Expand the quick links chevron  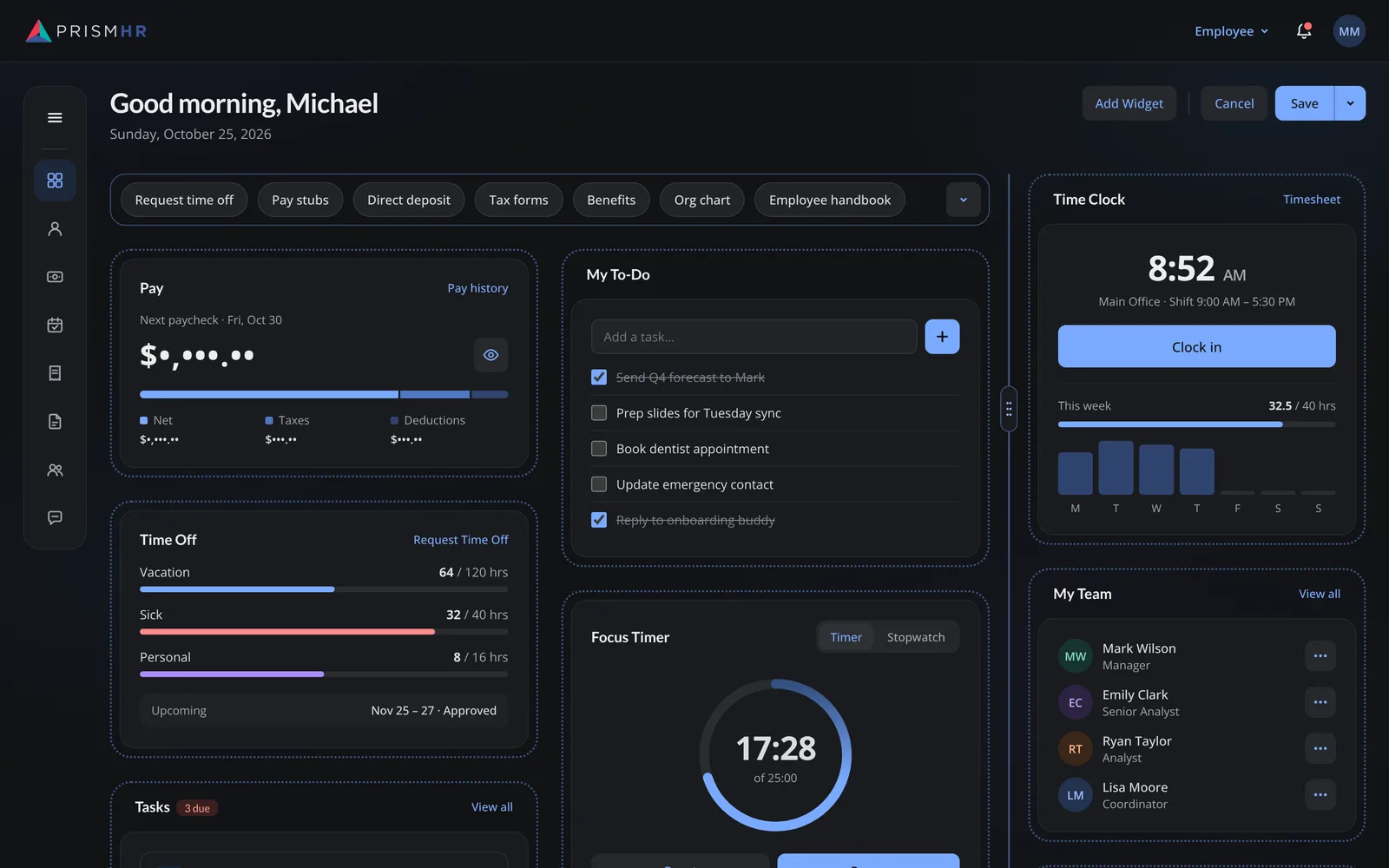[963, 200]
